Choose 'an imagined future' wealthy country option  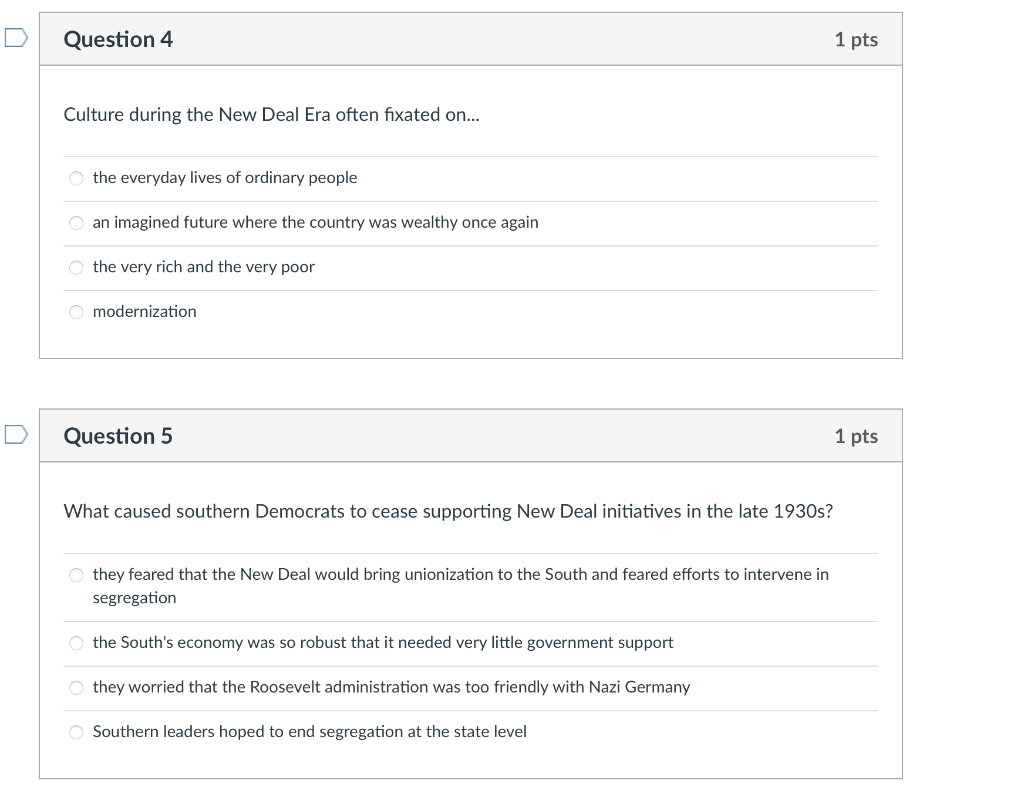[x=76, y=223]
